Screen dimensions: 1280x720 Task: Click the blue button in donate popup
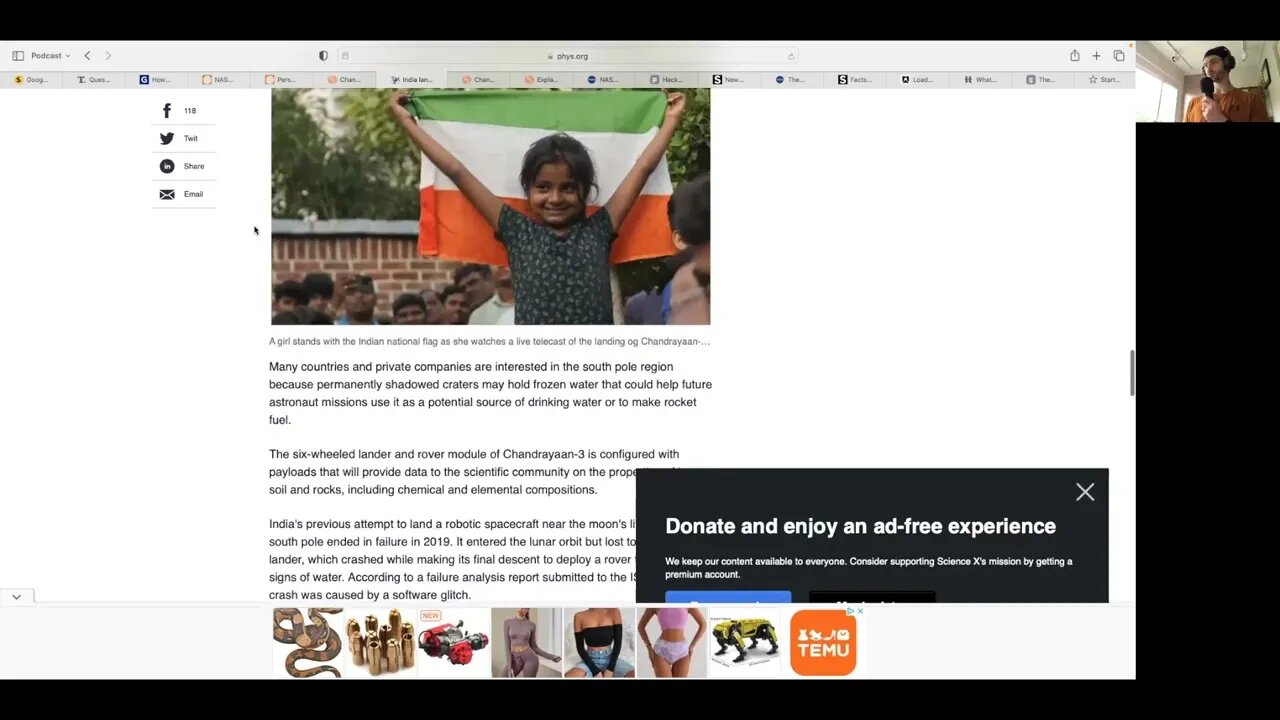[728, 598]
